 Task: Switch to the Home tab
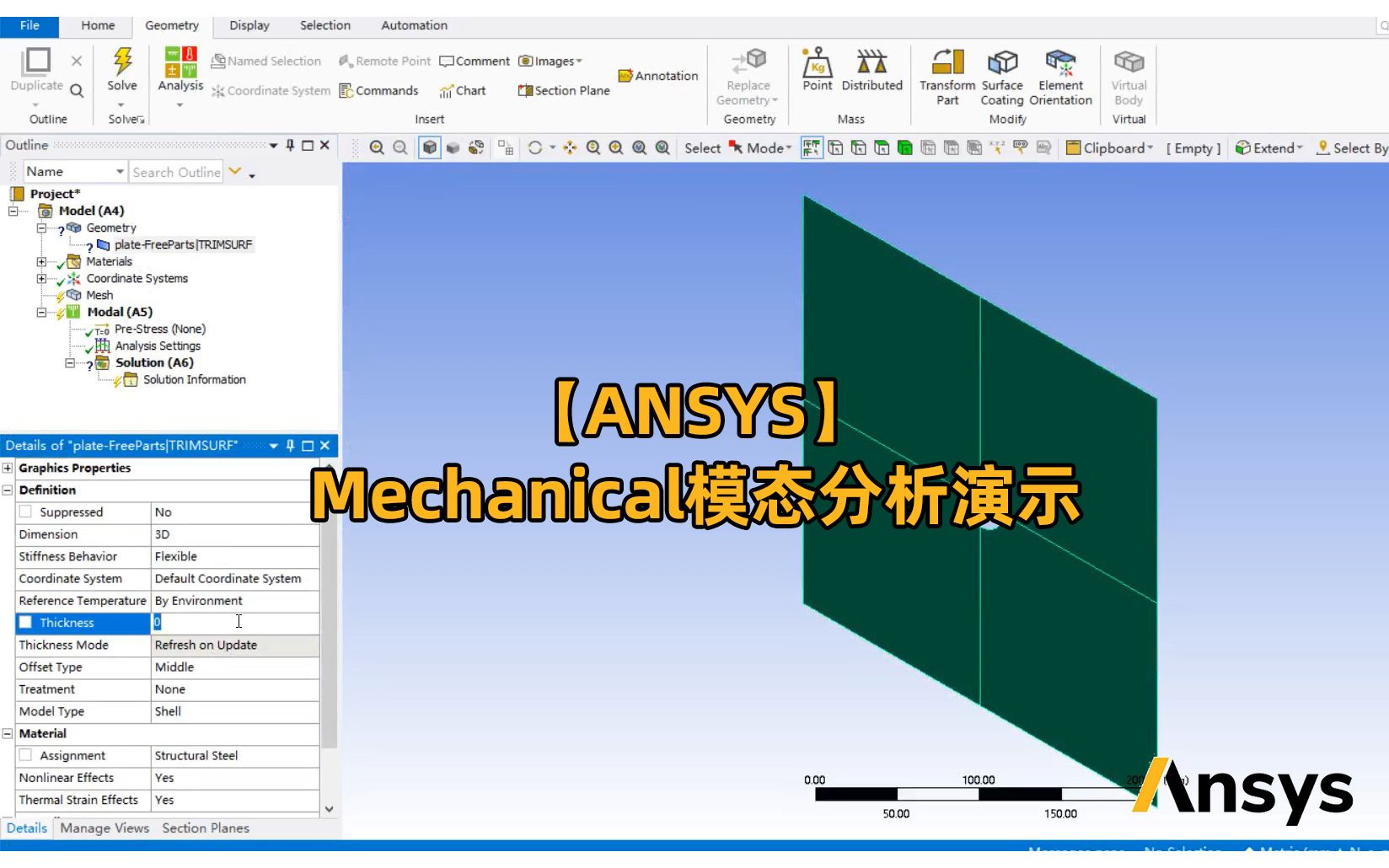click(98, 25)
